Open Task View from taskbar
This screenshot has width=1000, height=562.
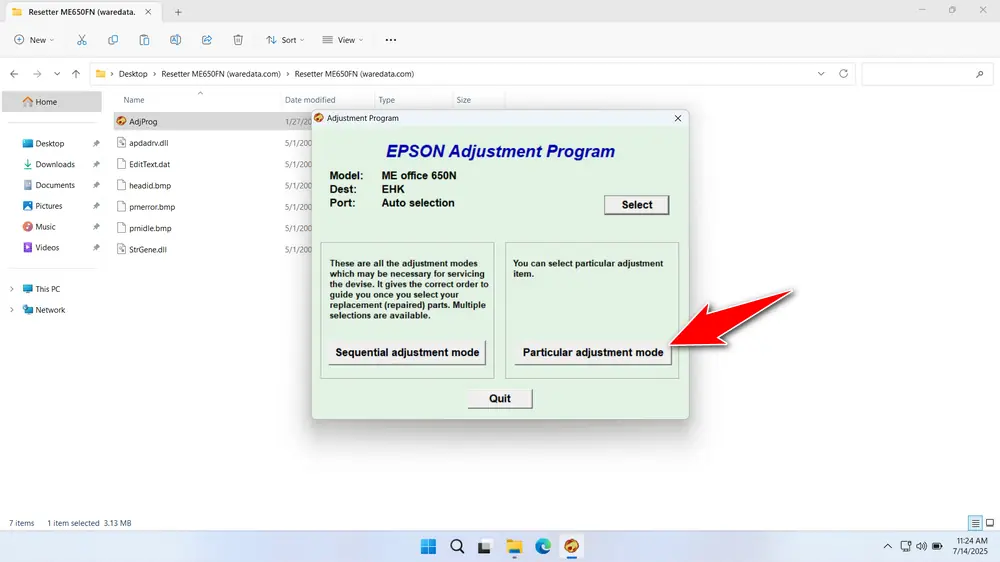click(485, 546)
